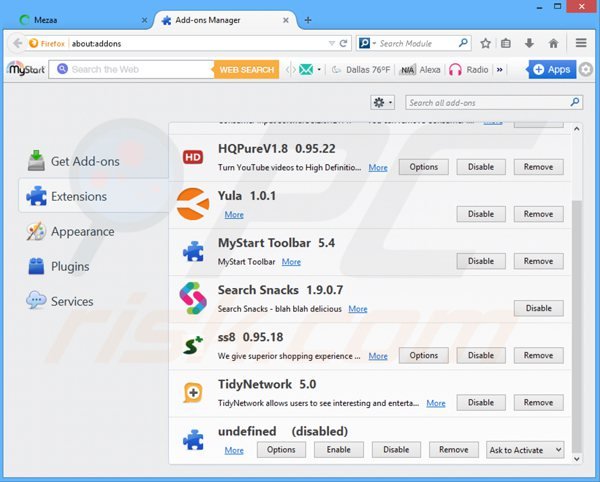Bookmark this page with the star icon
This screenshot has height=482, width=600.
point(485,43)
